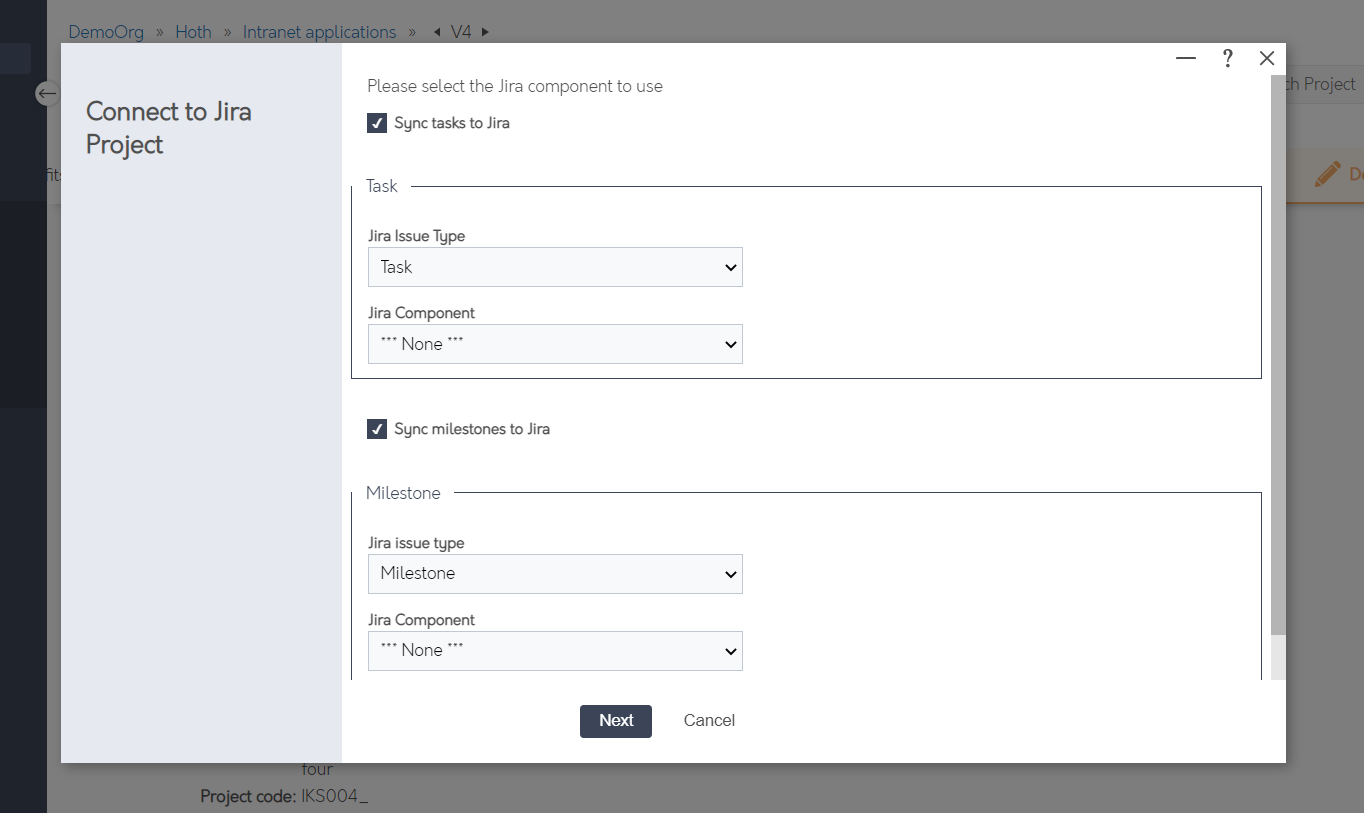
Task: Go to previous version arrow before V4
Action: point(437,32)
